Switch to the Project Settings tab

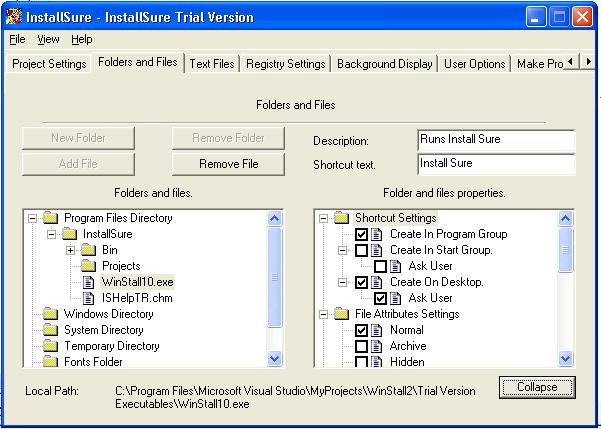tap(49, 64)
